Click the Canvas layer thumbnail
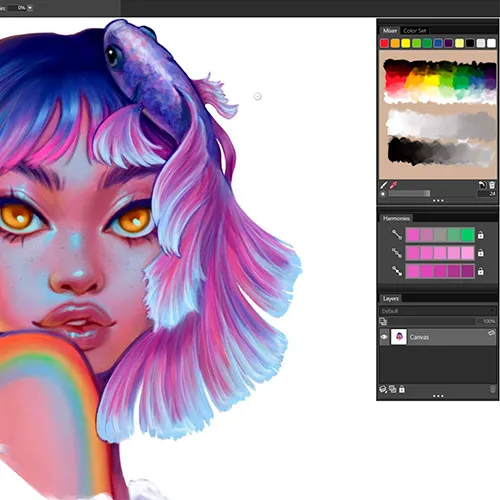This screenshot has width=500, height=500. (x=399, y=337)
